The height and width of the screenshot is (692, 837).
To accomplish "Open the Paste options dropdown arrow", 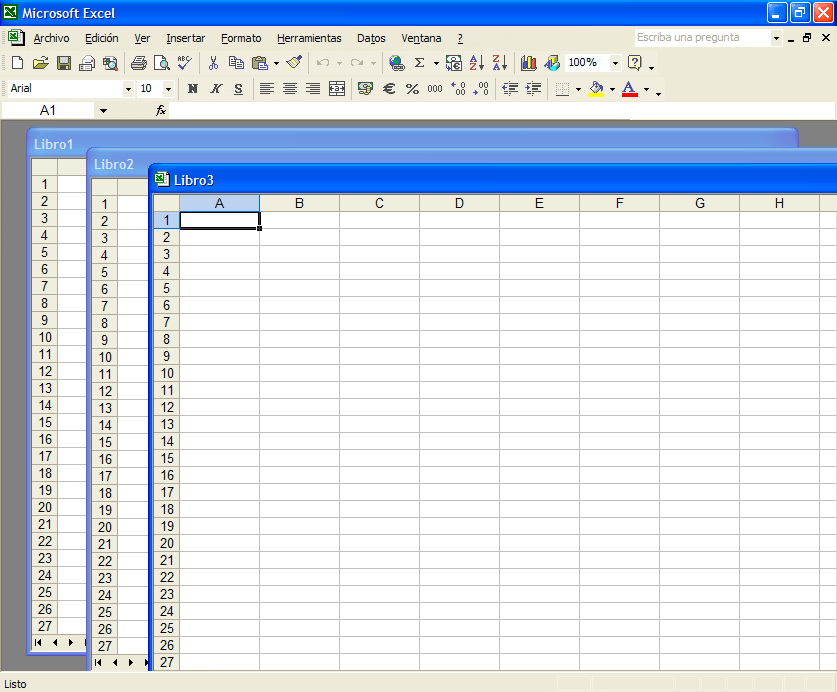I will tap(277, 63).
